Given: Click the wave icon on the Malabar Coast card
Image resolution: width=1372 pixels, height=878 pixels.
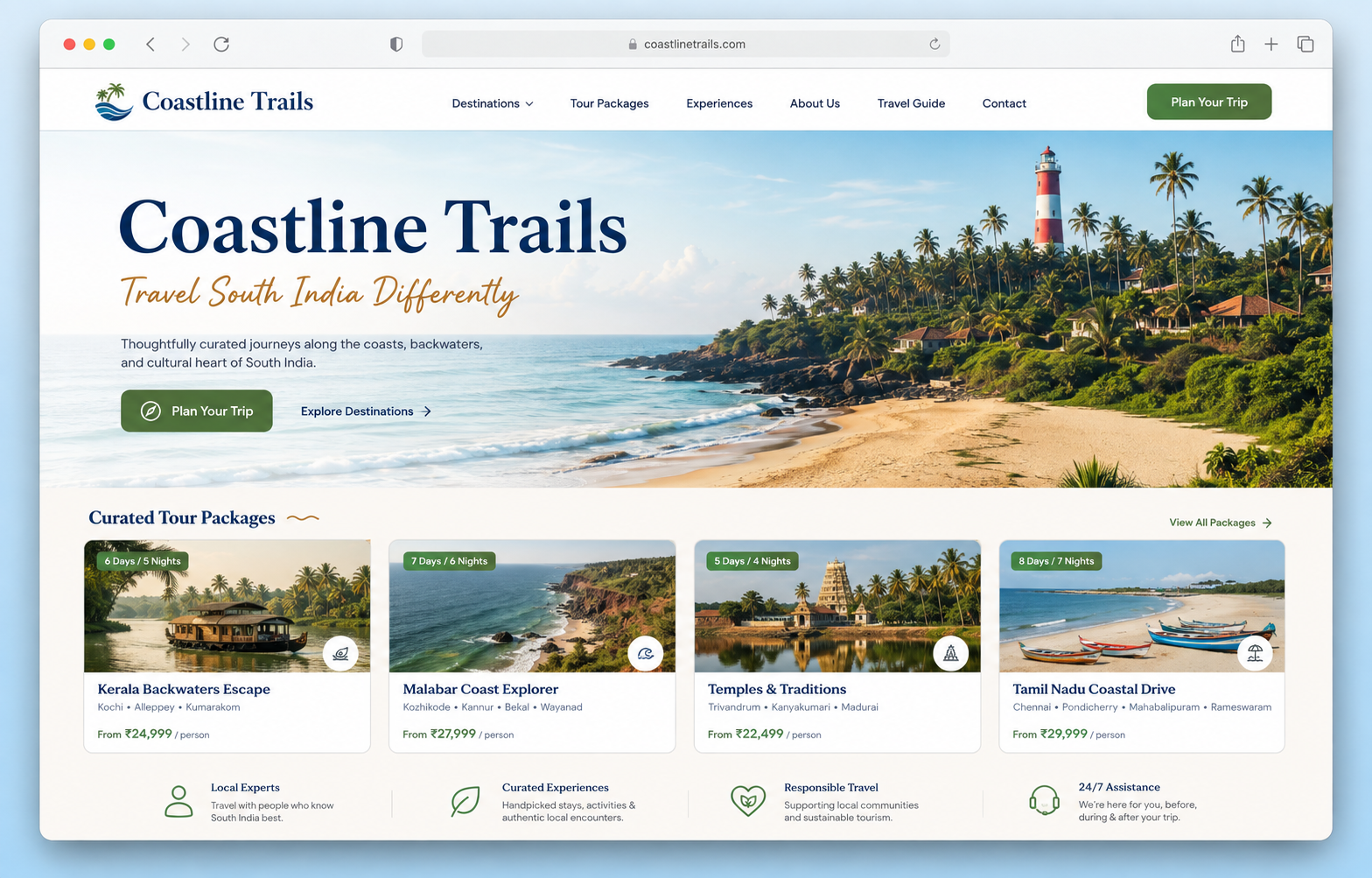Looking at the screenshot, I should click(646, 653).
